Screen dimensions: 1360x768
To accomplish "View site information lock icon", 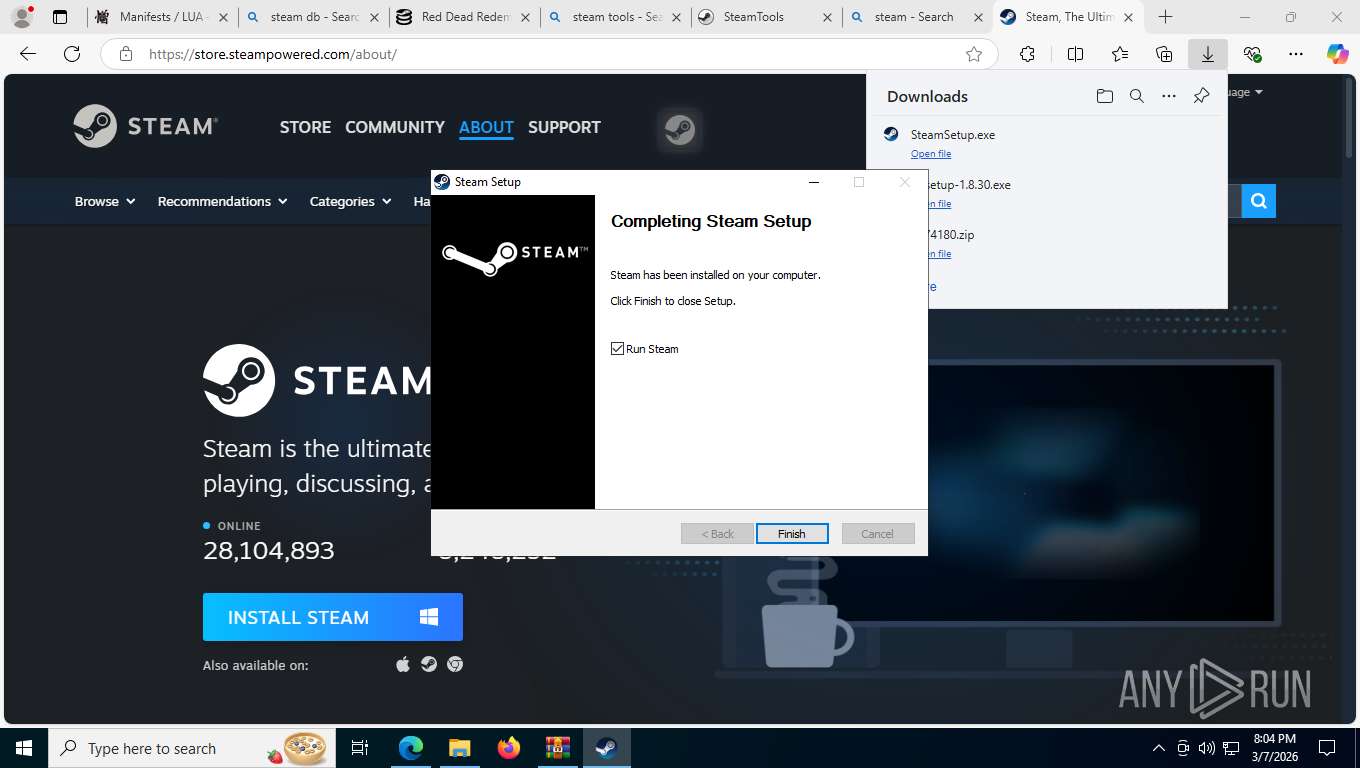I will tap(126, 54).
